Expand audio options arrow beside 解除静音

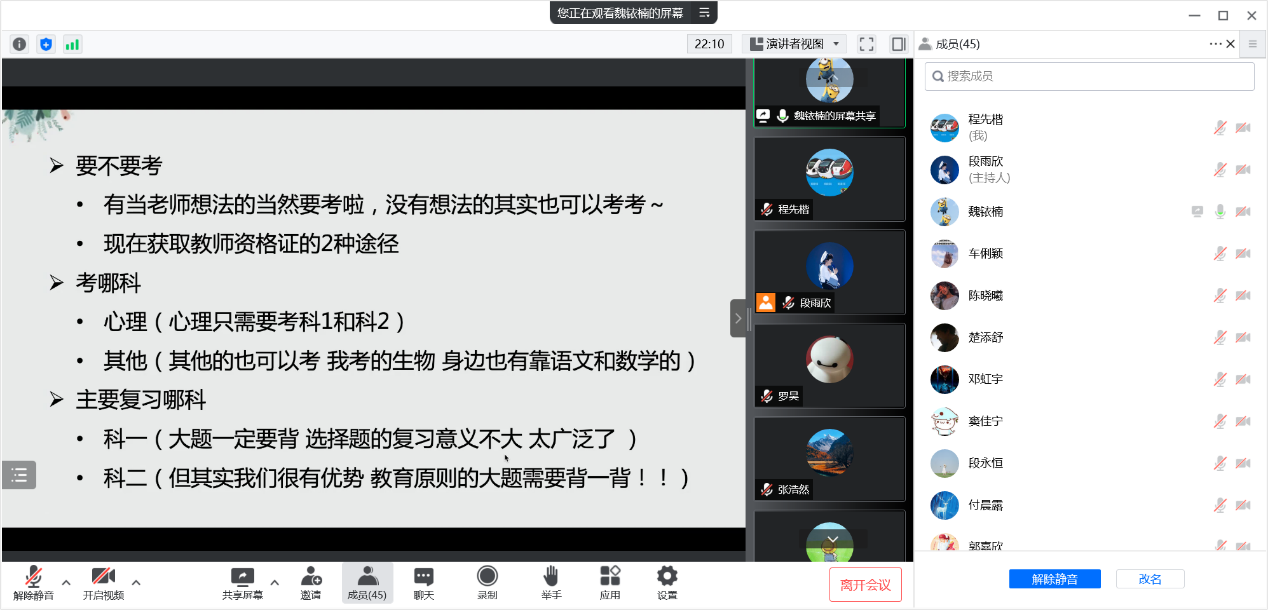pyautogui.click(x=66, y=581)
